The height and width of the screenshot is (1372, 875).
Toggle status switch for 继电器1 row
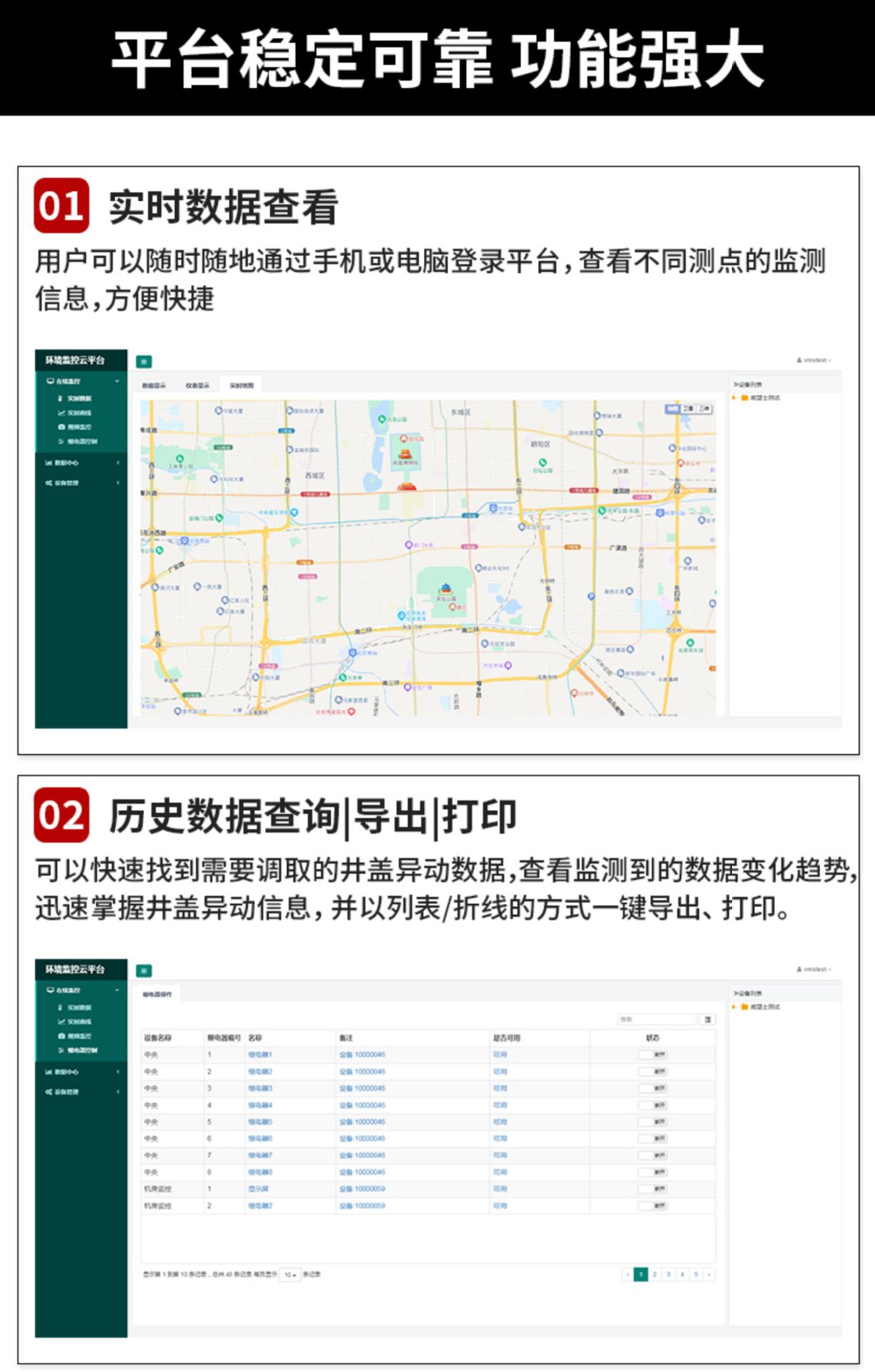[653, 1055]
